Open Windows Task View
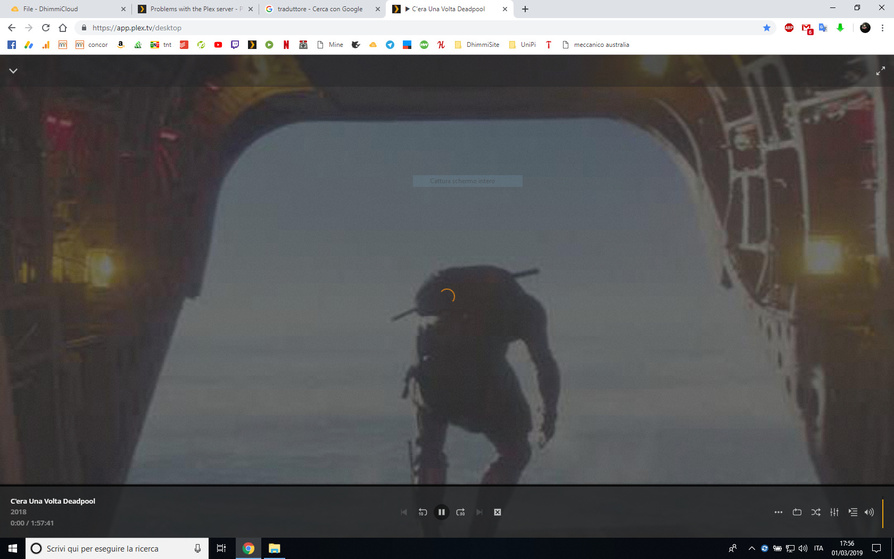 tap(221, 548)
